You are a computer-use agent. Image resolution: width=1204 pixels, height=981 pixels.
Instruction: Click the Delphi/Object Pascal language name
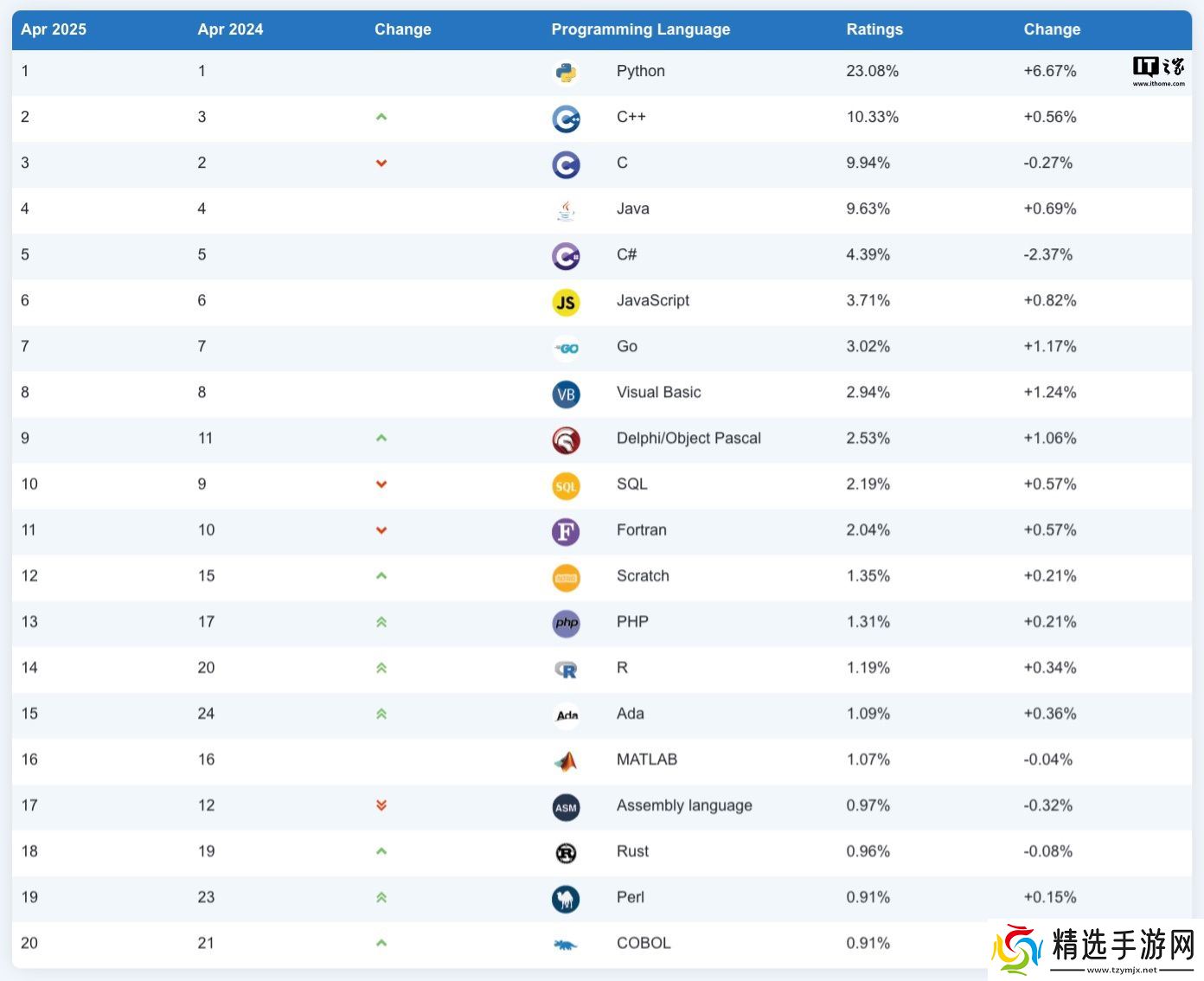pyautogui.click(x=688, y=438)
